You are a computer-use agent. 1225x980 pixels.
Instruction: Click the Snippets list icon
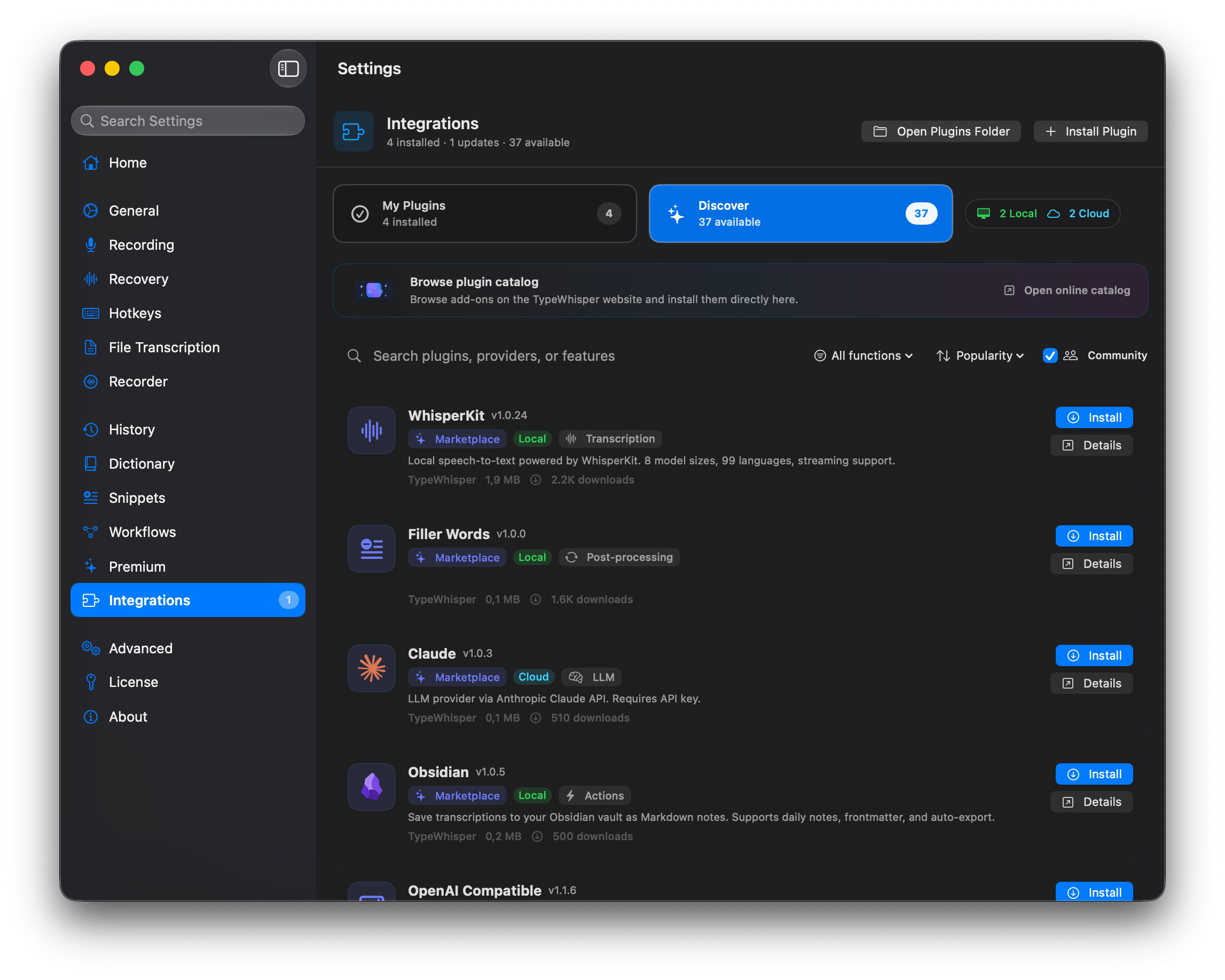click(x=91, y=498)
